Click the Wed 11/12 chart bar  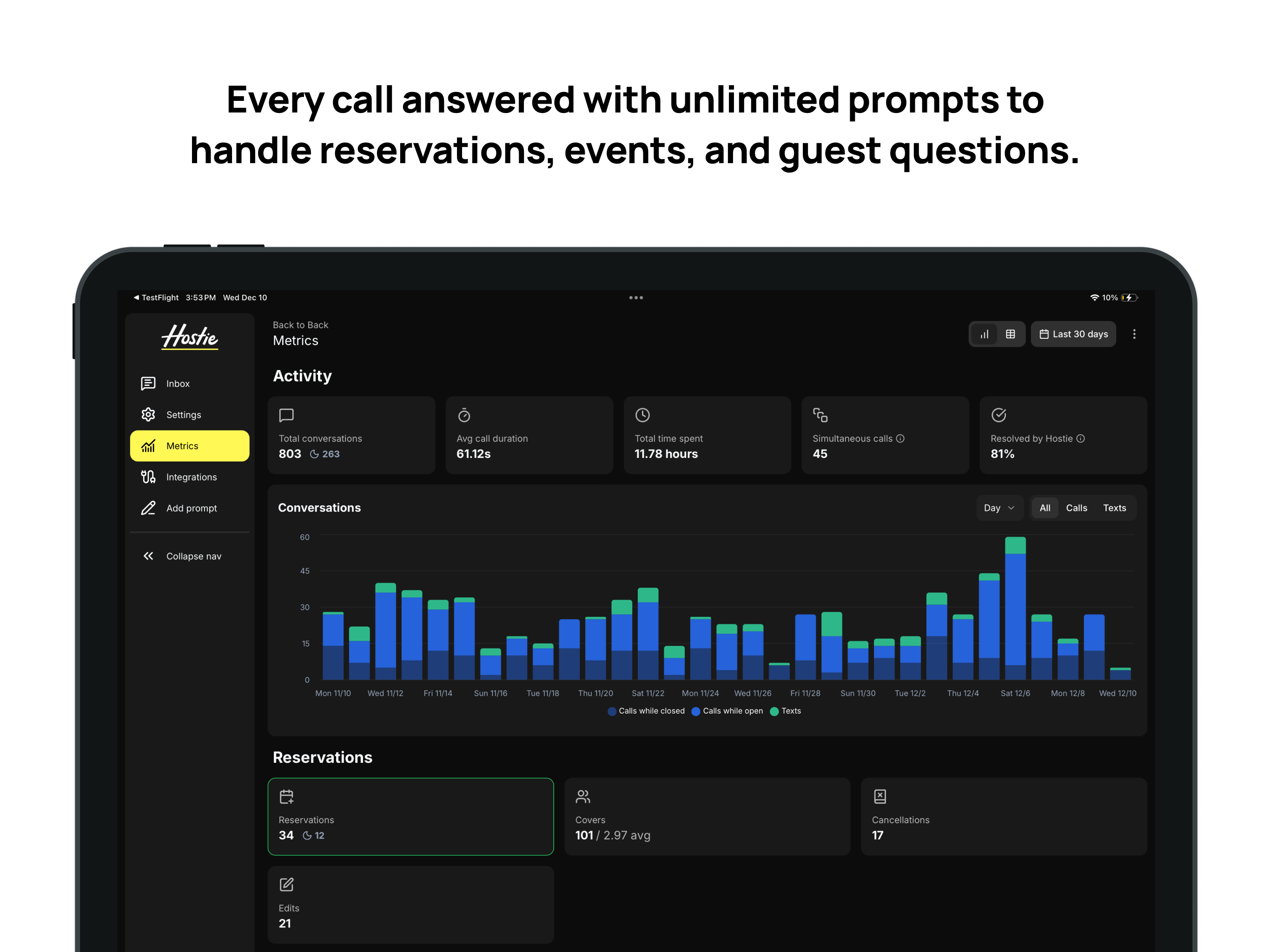[385, 632]
